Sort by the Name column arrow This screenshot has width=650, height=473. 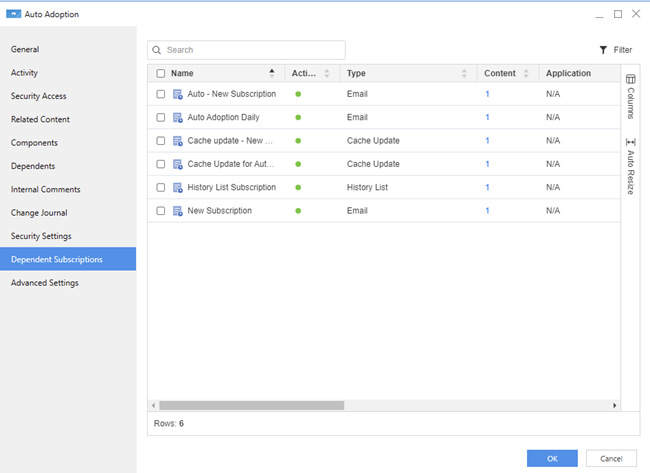point(271,73)
